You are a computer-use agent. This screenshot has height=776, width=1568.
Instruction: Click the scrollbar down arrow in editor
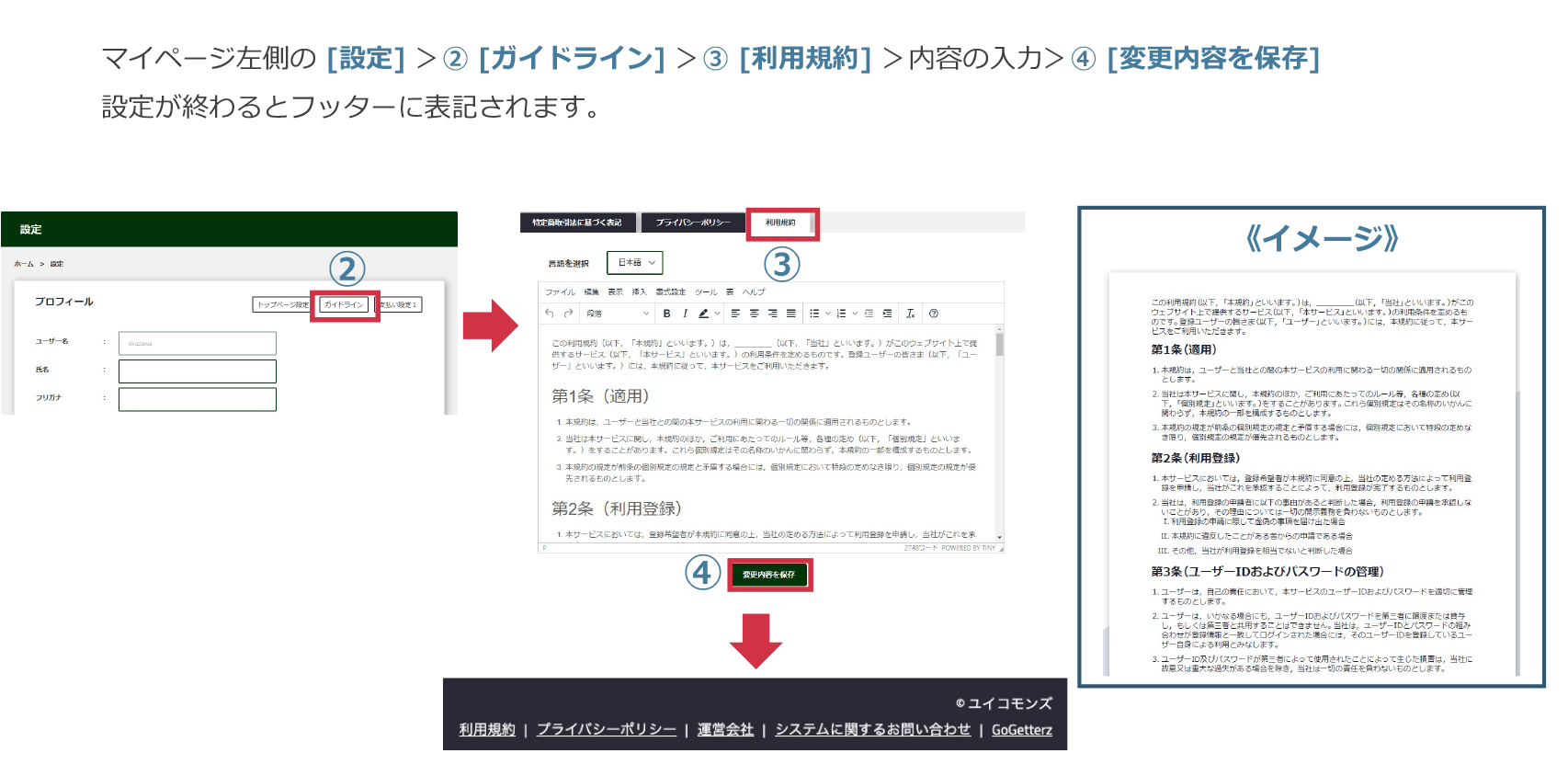click(x=999, y=538)
